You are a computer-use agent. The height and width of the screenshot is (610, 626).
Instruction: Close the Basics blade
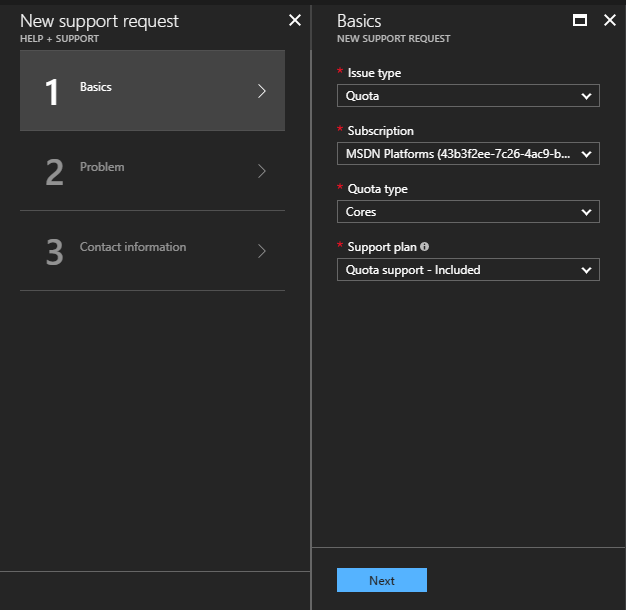click(x=610, y=20)
